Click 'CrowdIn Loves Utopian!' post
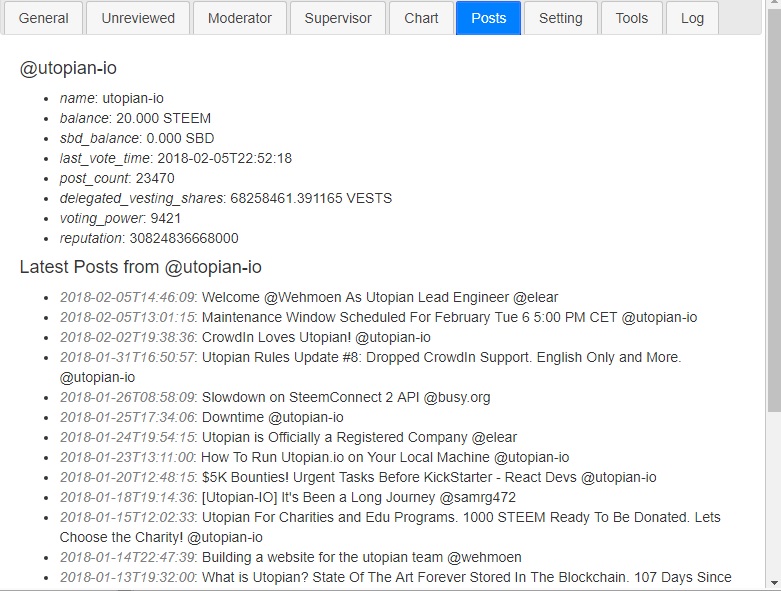 tap(245, 337)
